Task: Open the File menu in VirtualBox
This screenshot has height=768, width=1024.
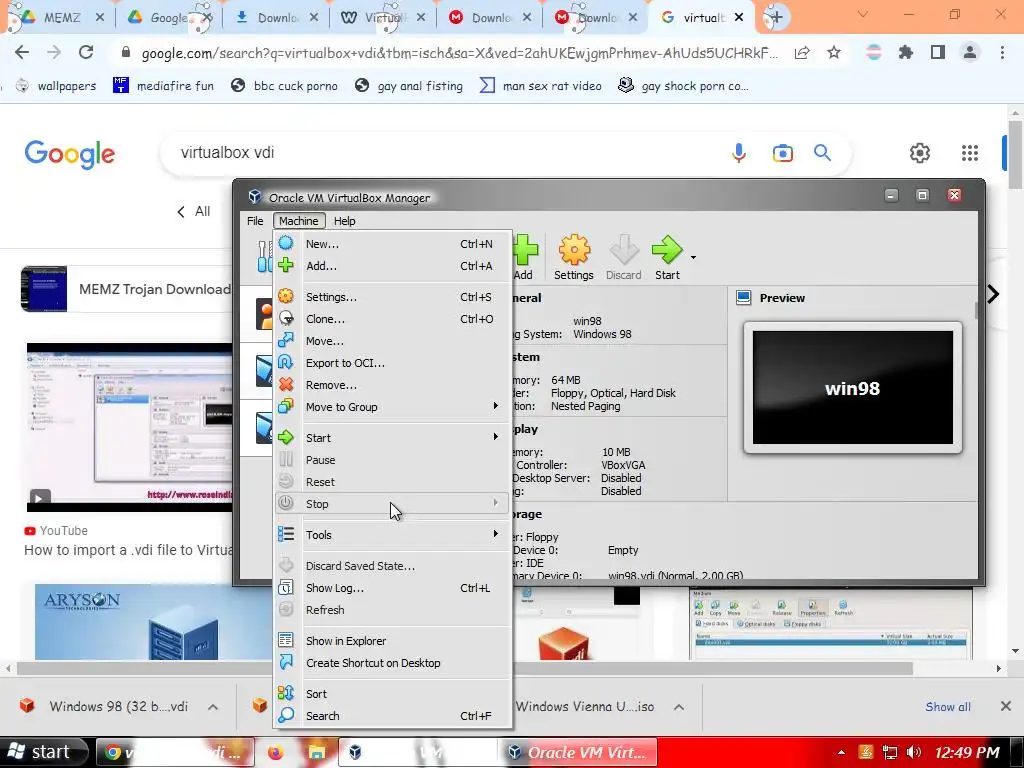Action: tap(255, 221)
